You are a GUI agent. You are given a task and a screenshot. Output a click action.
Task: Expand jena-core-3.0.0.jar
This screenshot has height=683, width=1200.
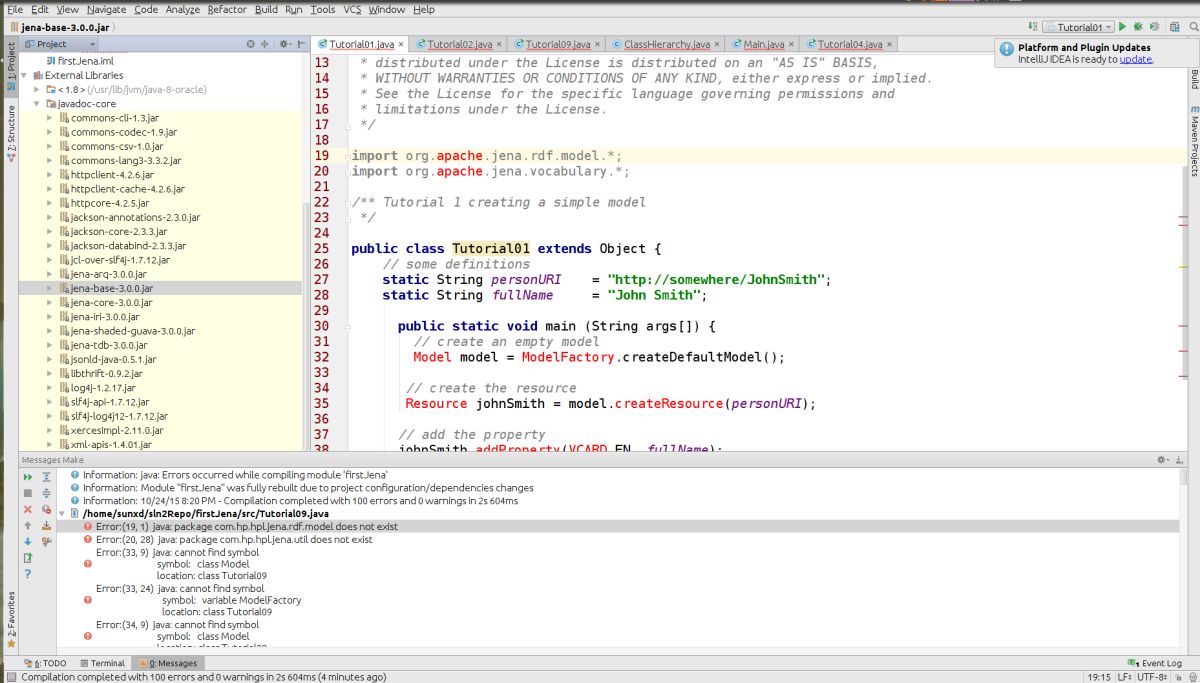click(x=50, y=302)
